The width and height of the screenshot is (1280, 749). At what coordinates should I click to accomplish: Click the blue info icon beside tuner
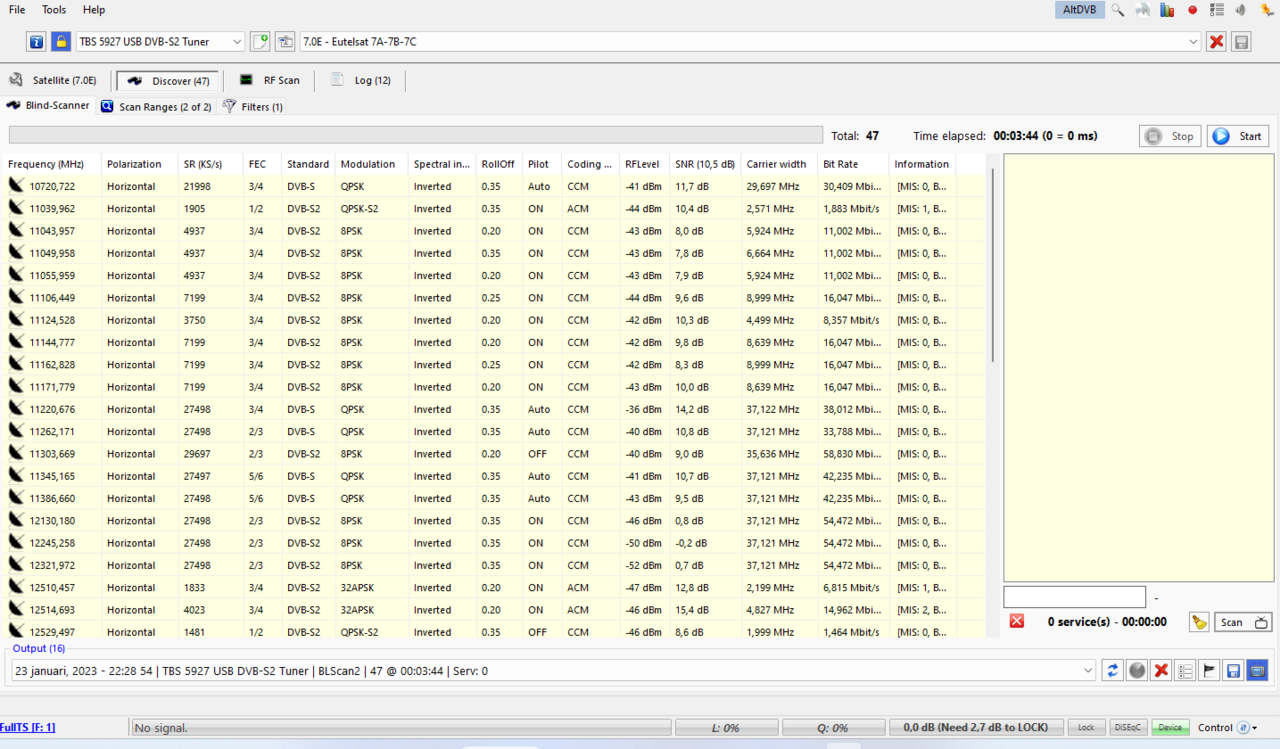pos(36,41)
